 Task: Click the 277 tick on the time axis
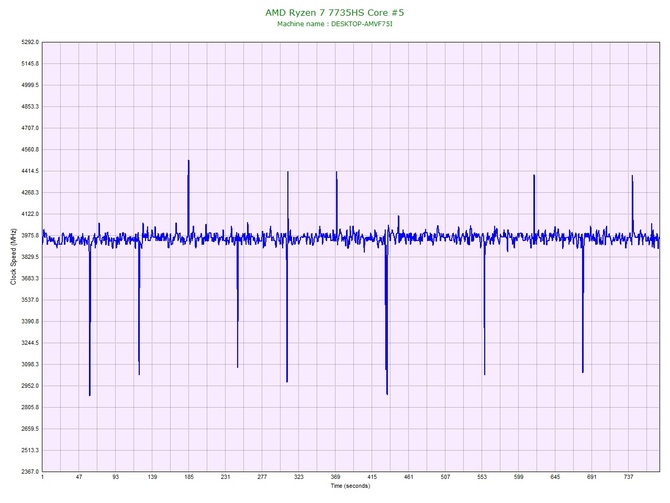pos(262,477)
